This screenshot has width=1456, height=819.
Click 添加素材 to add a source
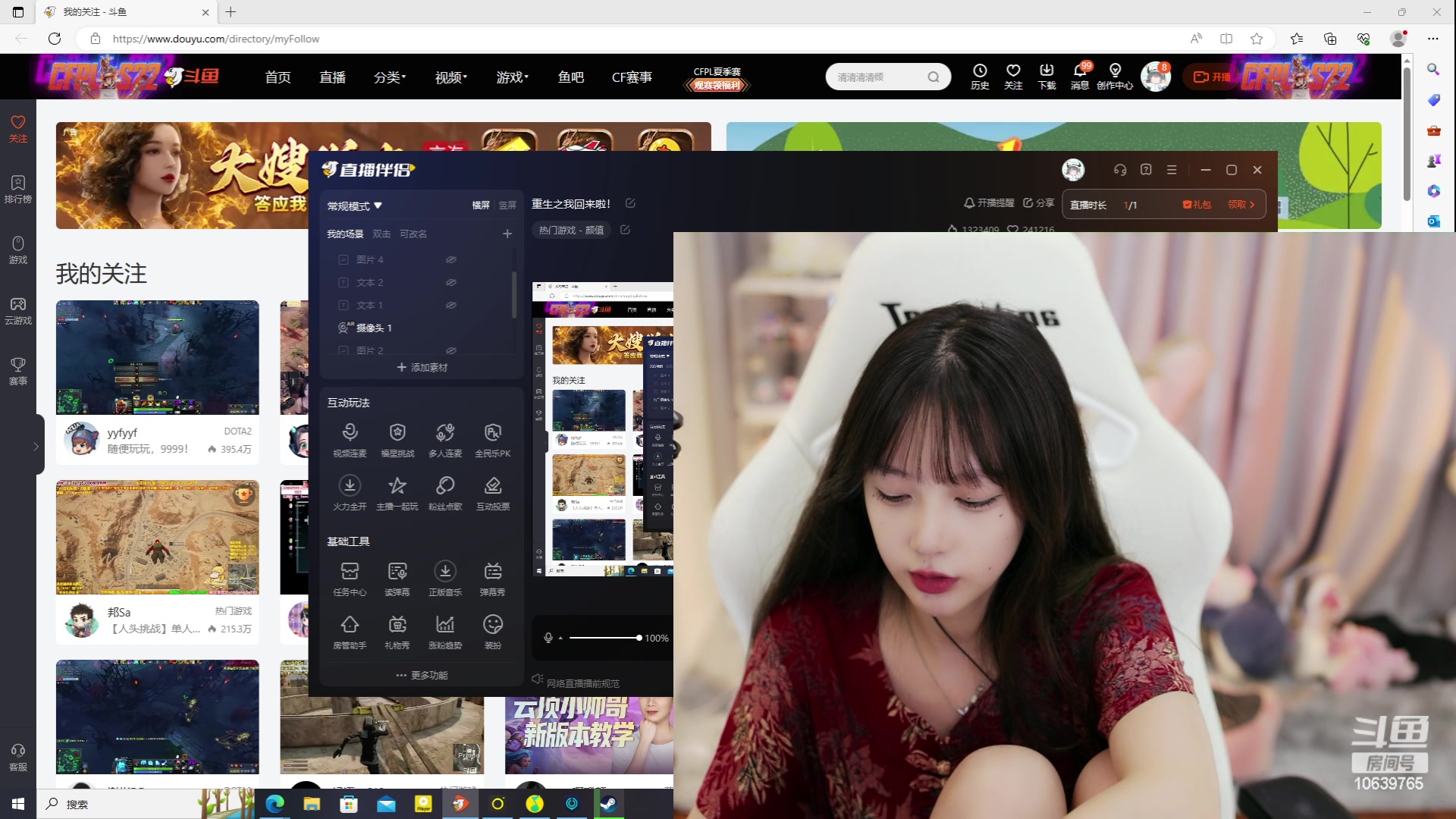[x=422, y=367]
